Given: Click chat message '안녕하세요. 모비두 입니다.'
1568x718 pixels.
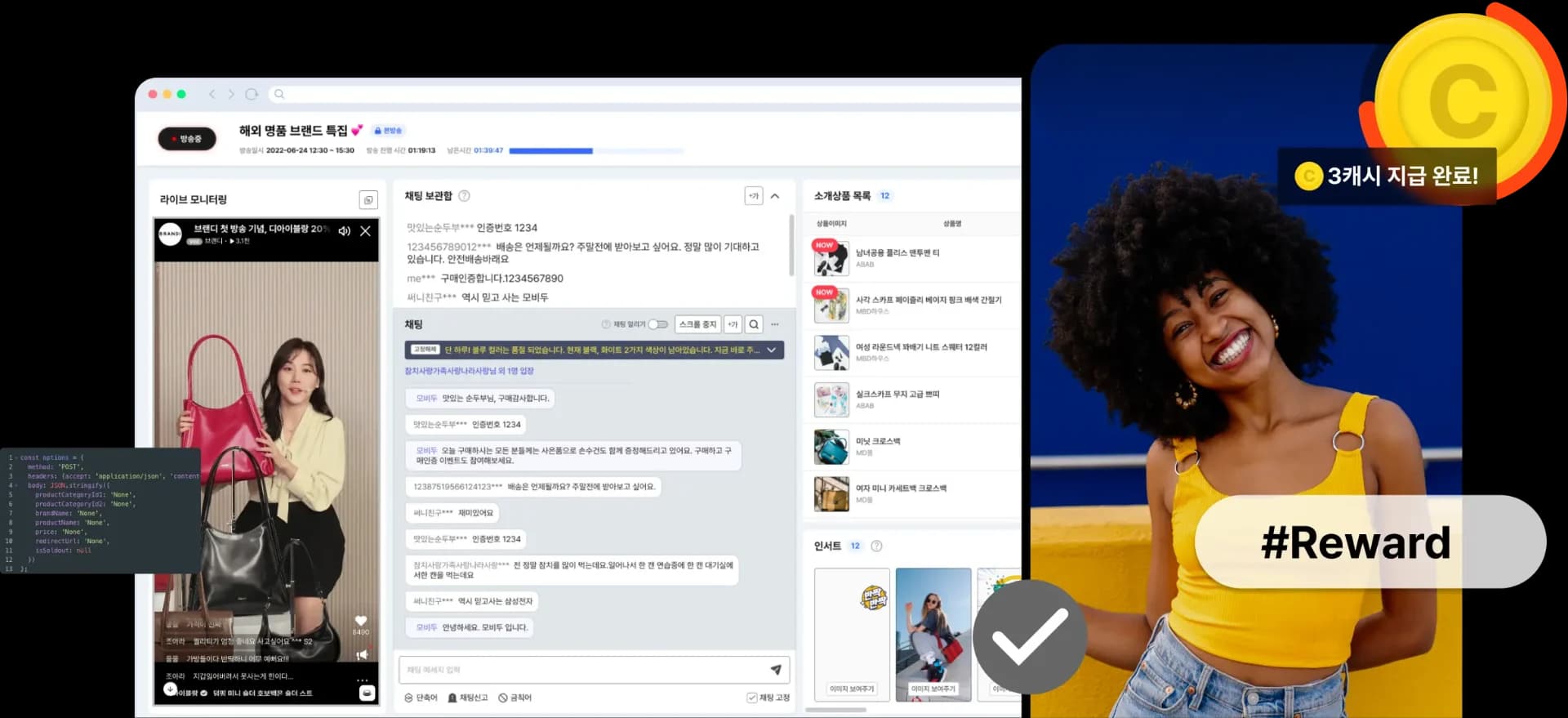Looking at the screenshot, I should click(485, 627).
